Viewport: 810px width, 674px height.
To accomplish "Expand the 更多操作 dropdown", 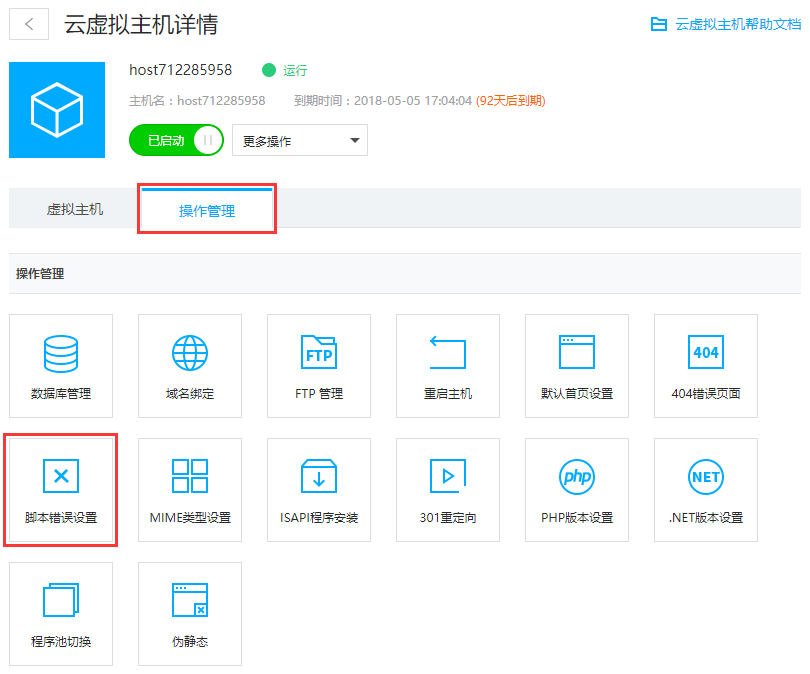I will coord(300,140).
